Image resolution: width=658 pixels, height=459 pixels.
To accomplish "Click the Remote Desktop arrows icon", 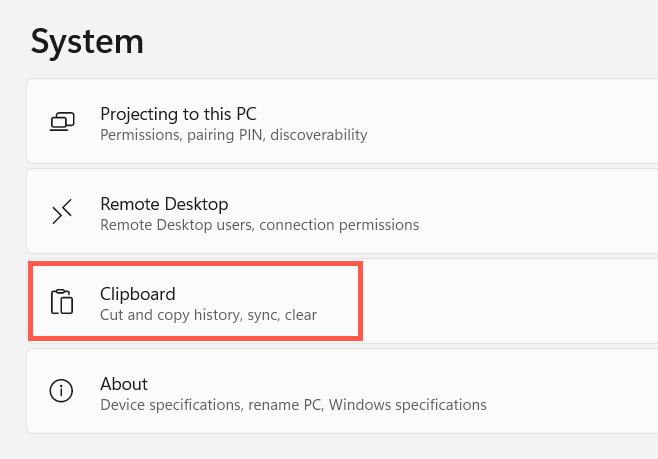I will coord(62,212).
